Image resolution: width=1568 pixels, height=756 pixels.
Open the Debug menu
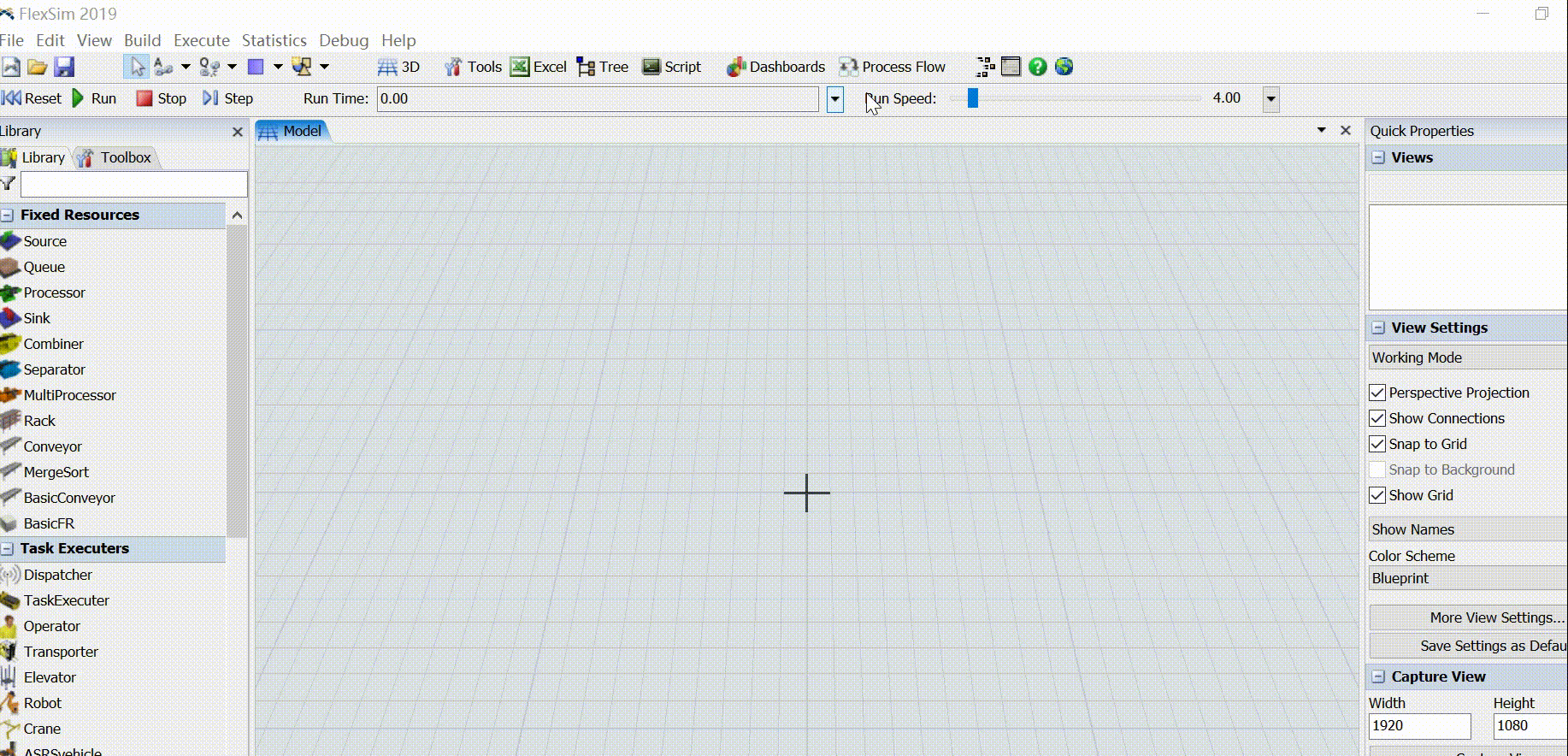[x=344, y=40]
